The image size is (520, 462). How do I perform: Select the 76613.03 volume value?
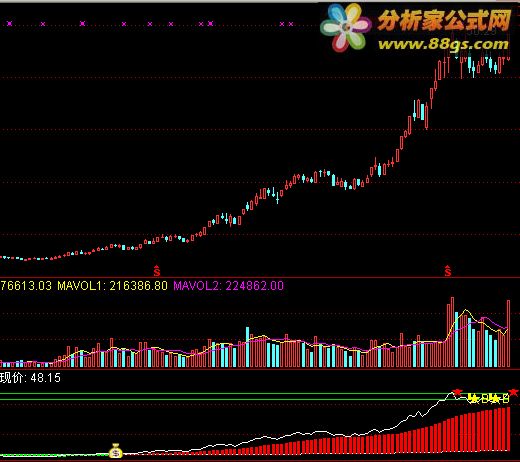click(x=26, y=286)
